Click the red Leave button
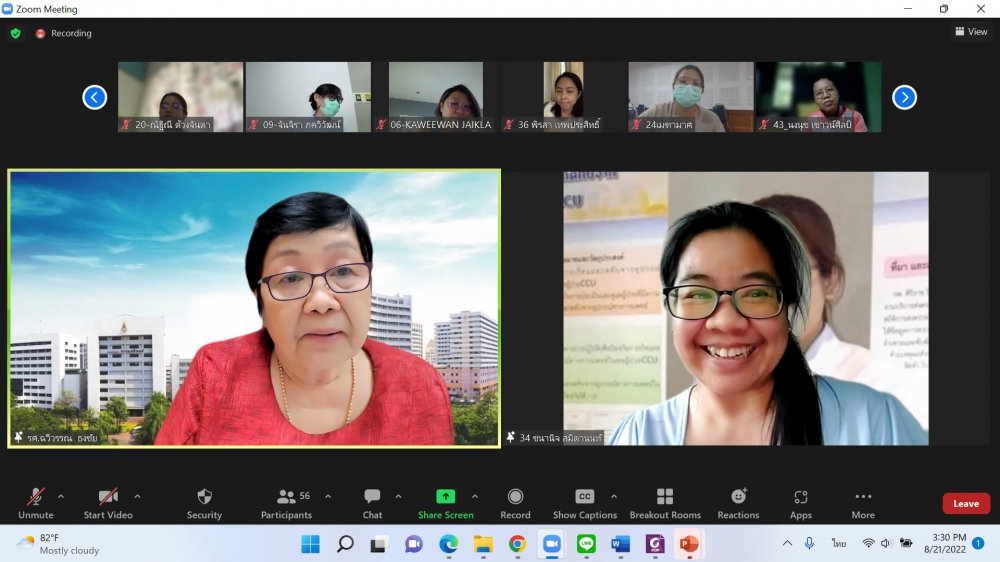 (965, 504)
